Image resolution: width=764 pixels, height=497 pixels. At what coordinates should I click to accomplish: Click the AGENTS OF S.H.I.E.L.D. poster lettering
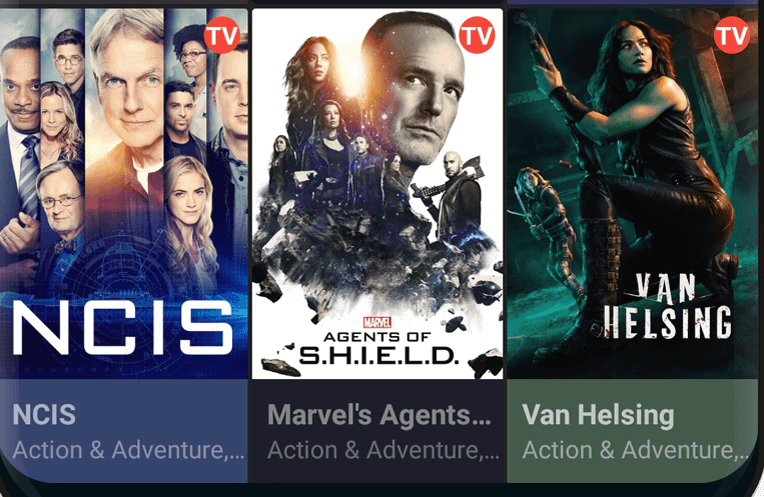click(x=379, y=348)
